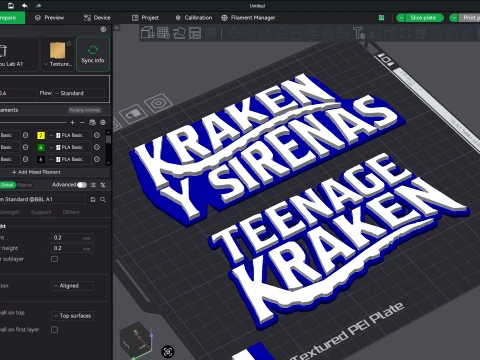
Task: Open the Filament Manager tab
Action: (x=248, y=18)
